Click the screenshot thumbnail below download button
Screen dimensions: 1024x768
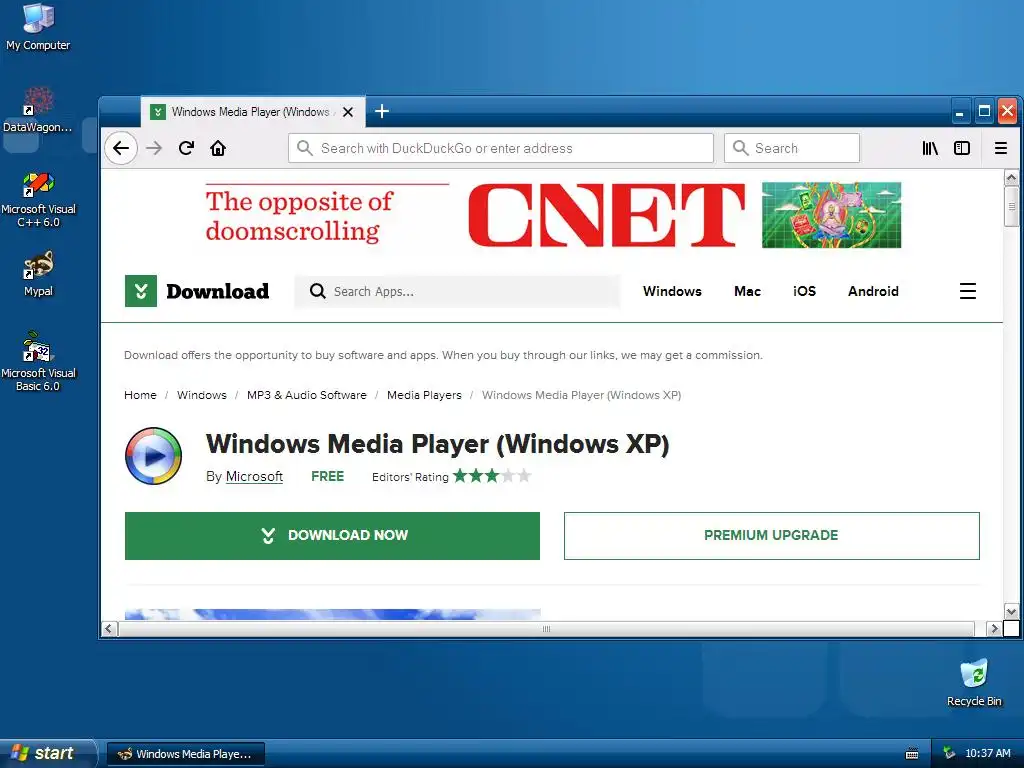tap(332, 615)
